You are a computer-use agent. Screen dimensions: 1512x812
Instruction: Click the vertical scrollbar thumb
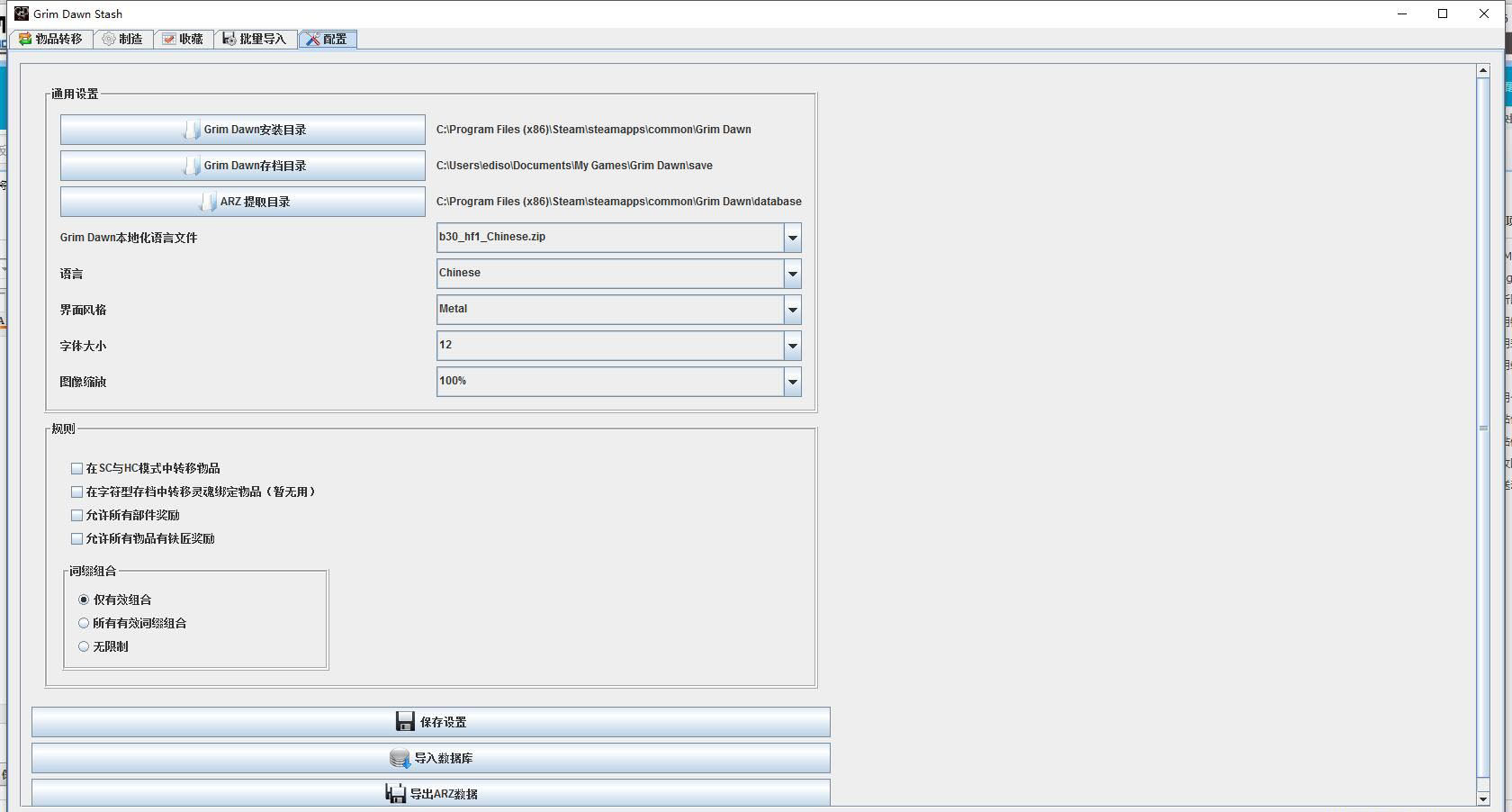(x=1483, y=428)
